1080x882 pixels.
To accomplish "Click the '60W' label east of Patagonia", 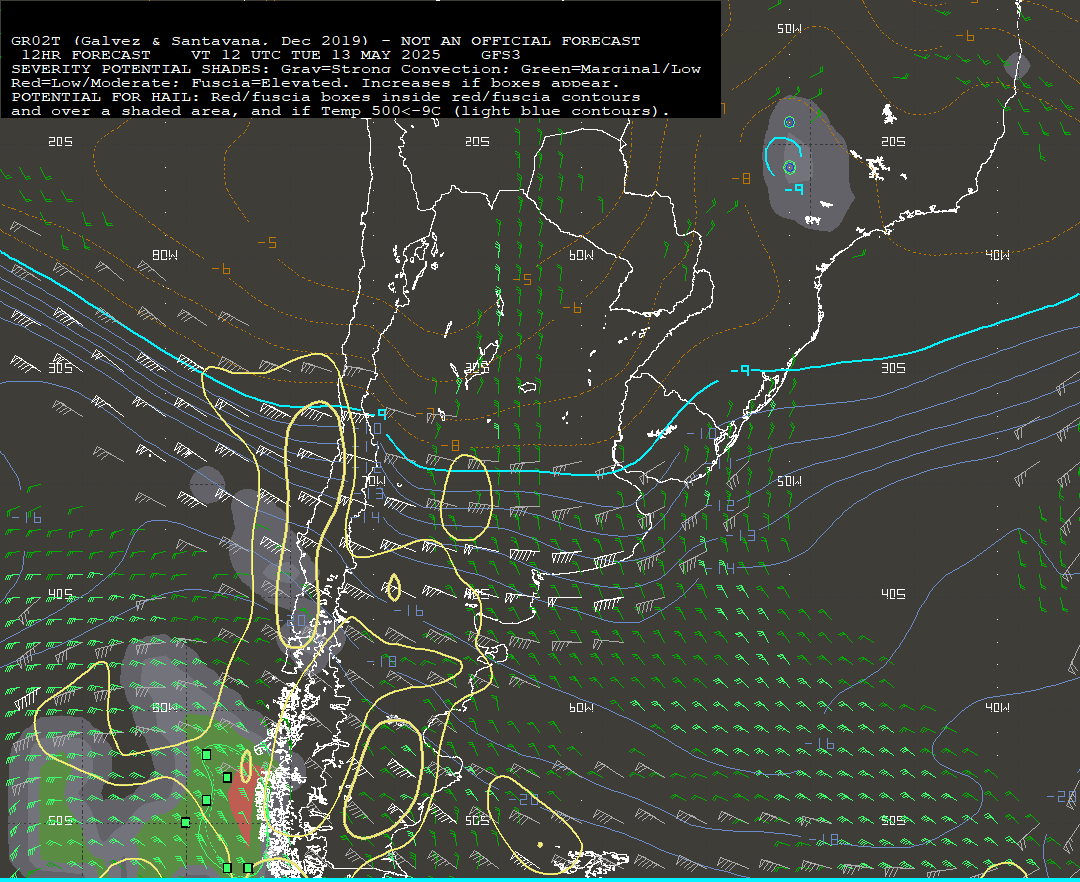I will (581, 707).
